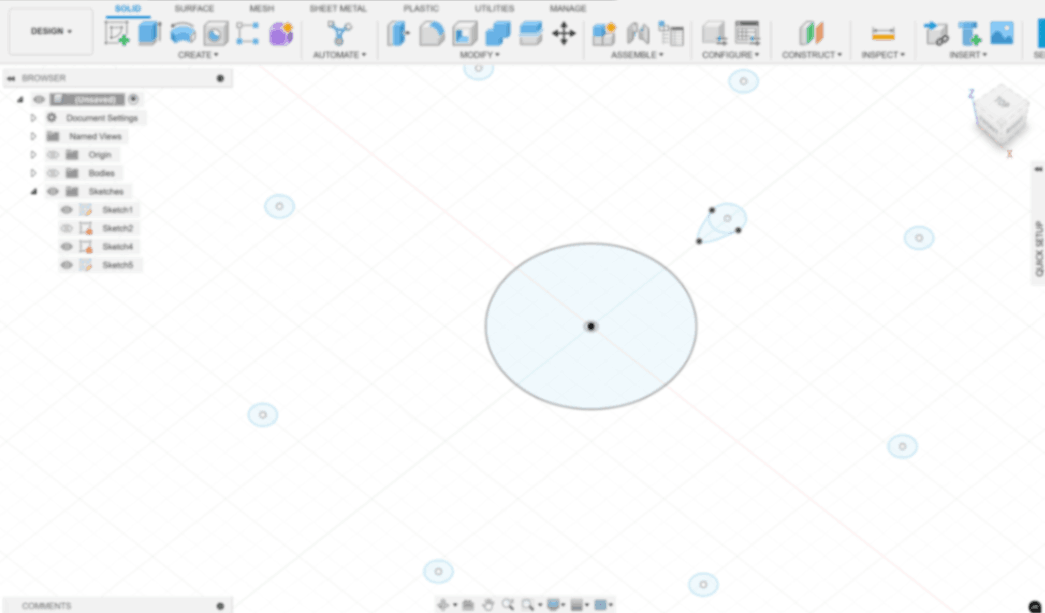Viewport: 1045px width, 613px height.
Task: Select the Pan hand tool
Action: [x=488, y=604]
